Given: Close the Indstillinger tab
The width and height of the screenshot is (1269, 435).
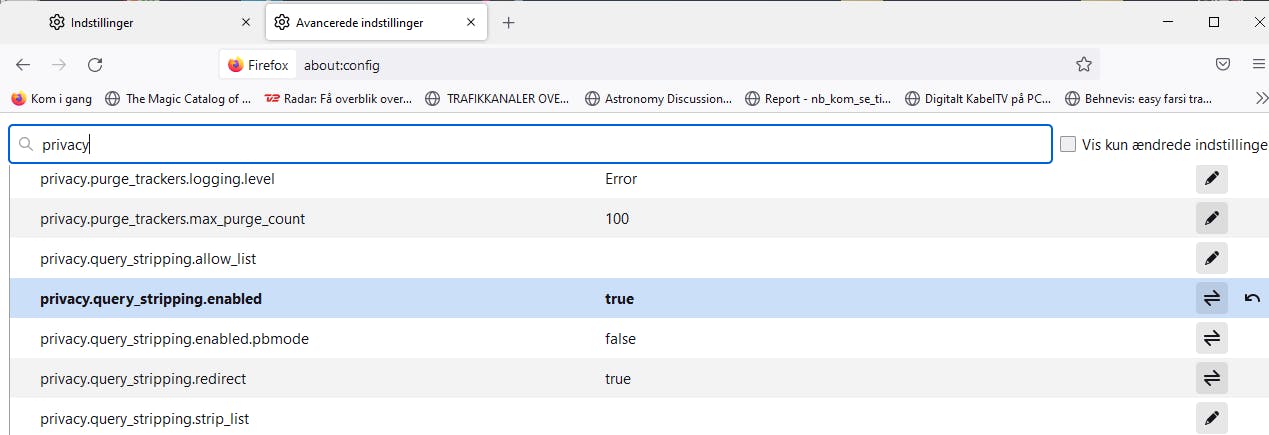Looking at the screenshot, I should [246, 22].
